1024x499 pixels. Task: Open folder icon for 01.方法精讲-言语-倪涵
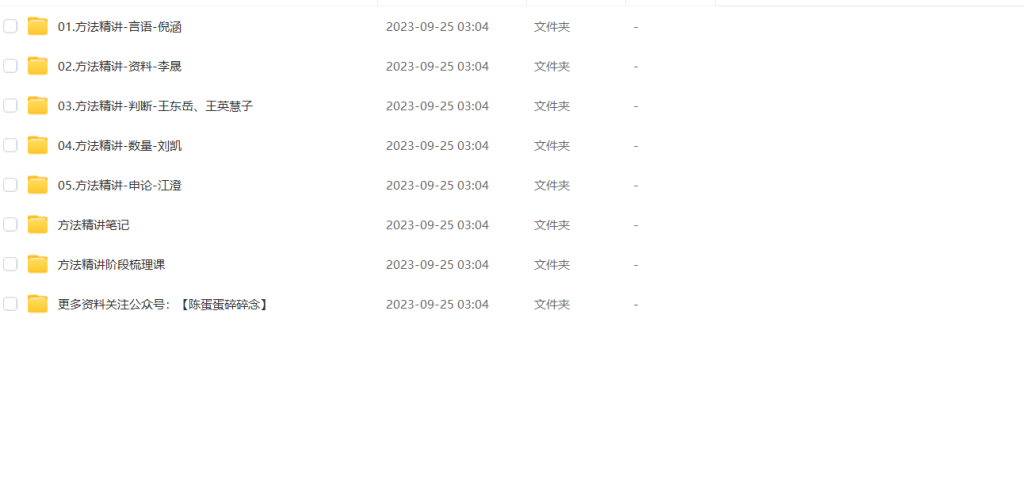[38, 27]
